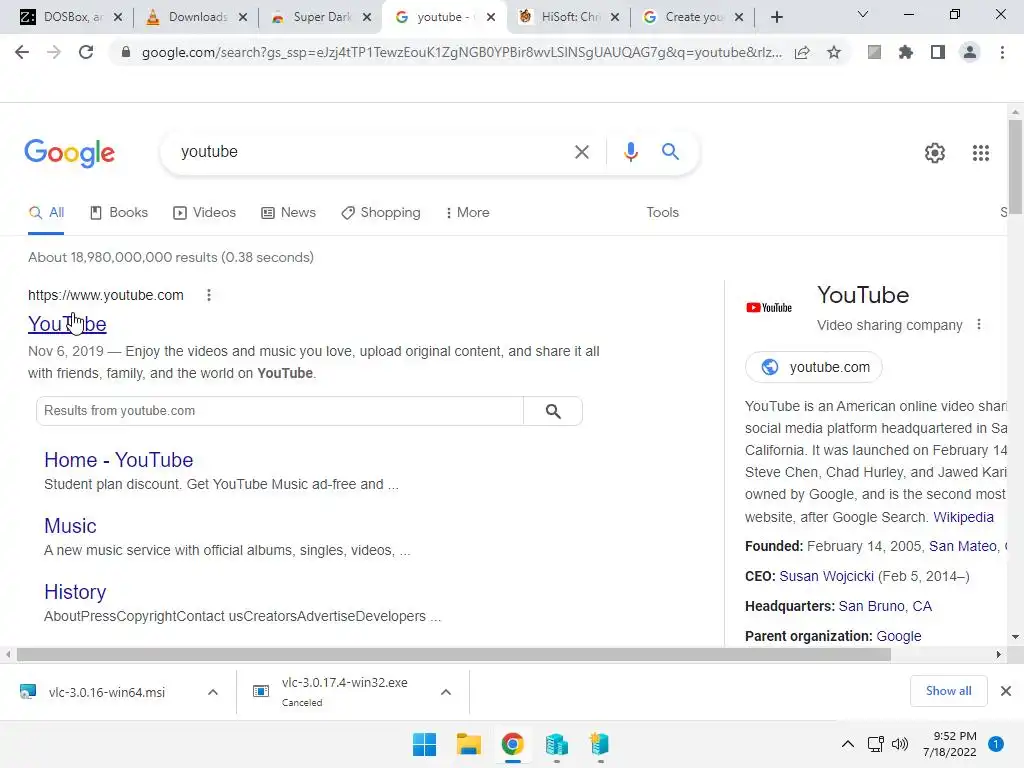Image resolution: width=1024 pixels, height=768 pixels.
Task: Open the Wikipedia link
Action: click(963, 517)
